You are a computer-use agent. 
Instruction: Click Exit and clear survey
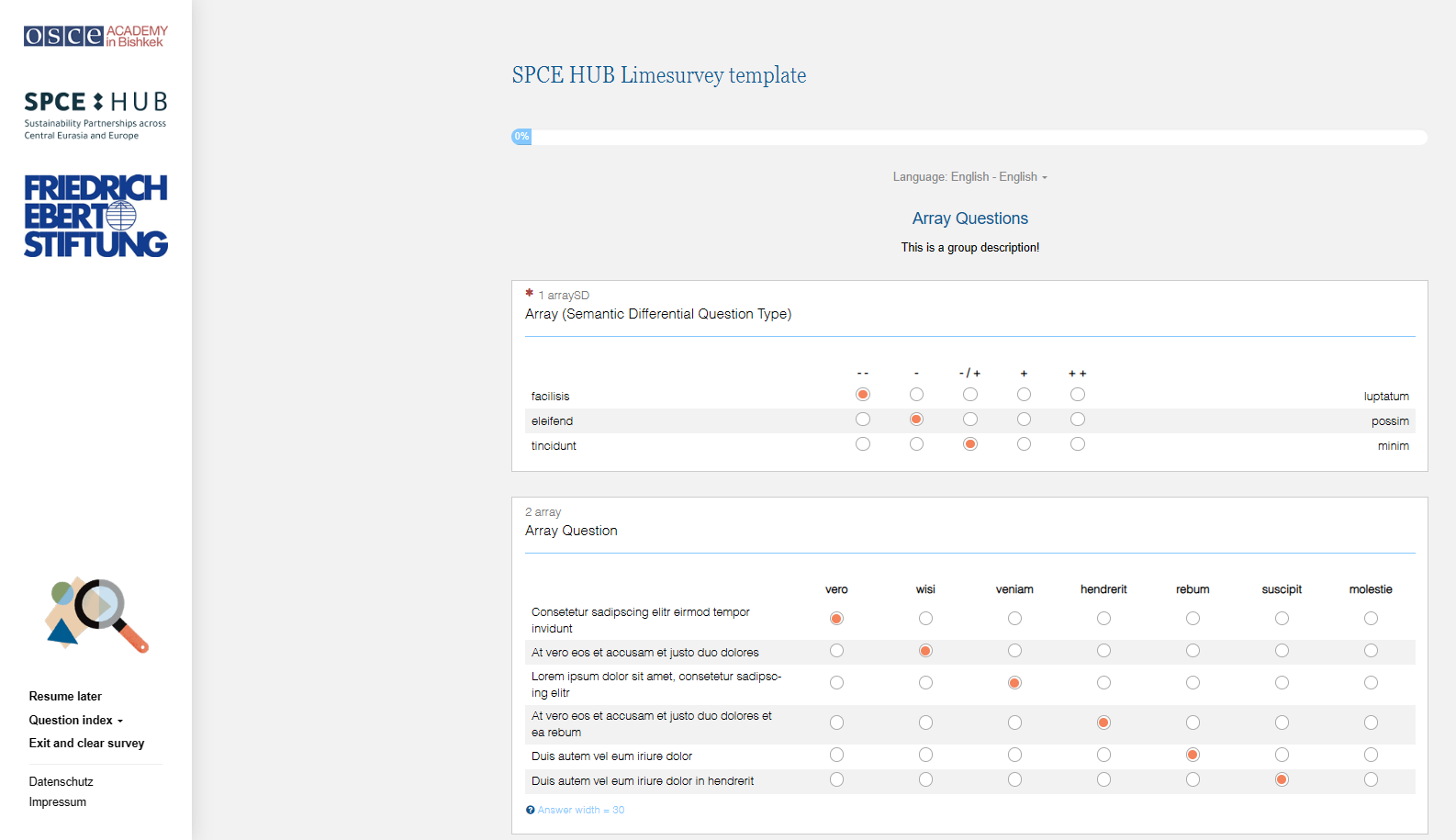tap(86, 744)
